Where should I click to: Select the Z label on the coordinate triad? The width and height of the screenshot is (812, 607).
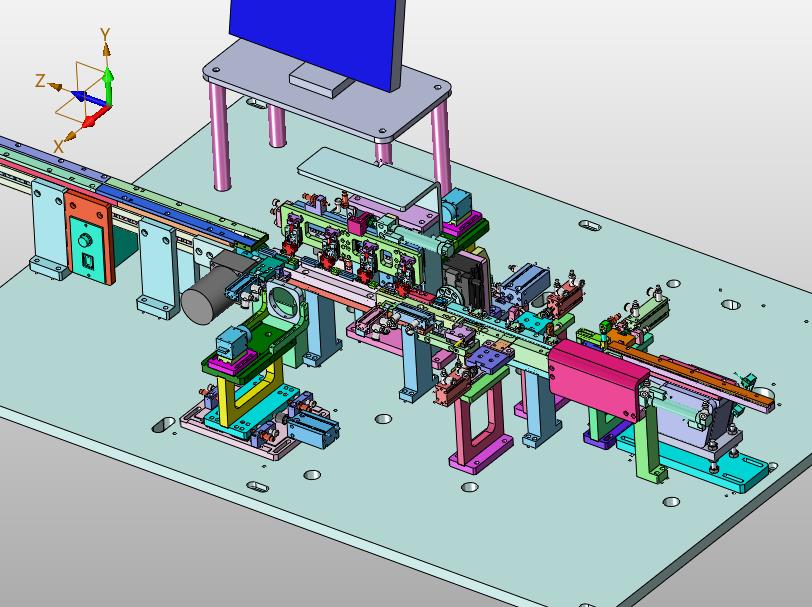pyautogui.click(x=40, y=81)
